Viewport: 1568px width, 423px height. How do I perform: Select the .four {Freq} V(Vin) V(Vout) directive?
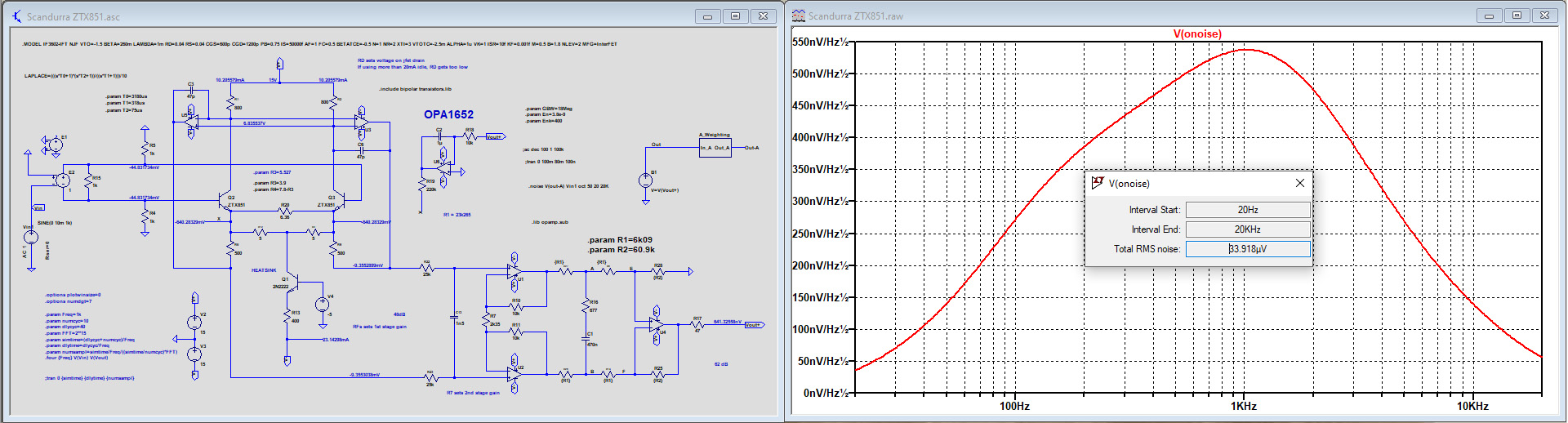76,358
